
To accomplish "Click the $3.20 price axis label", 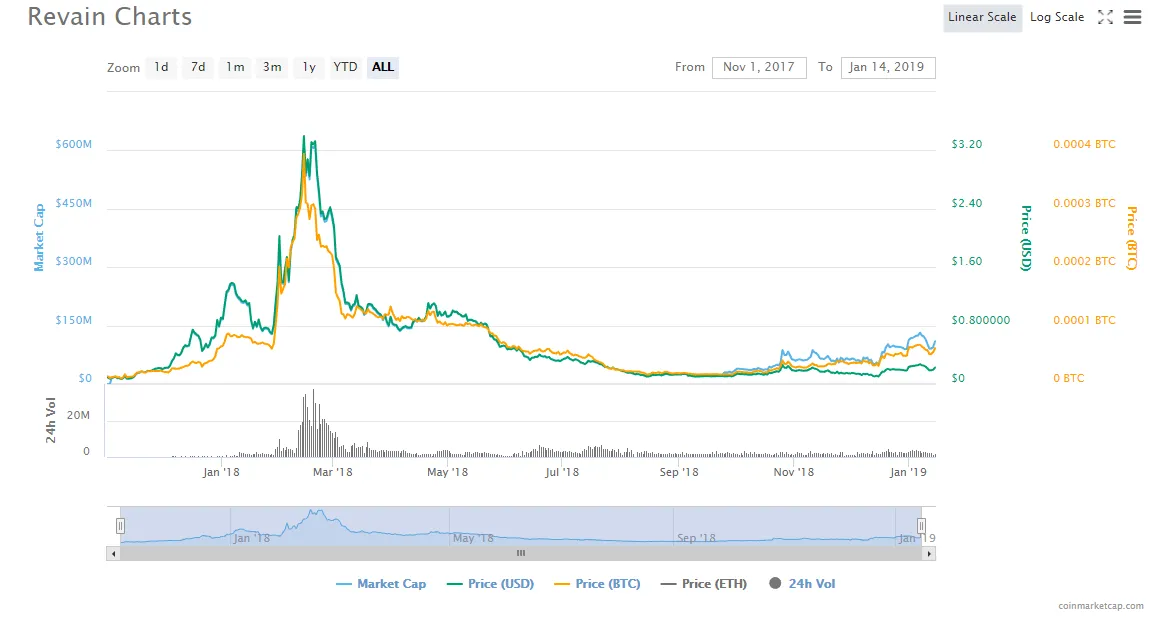I will coord(966,144).
